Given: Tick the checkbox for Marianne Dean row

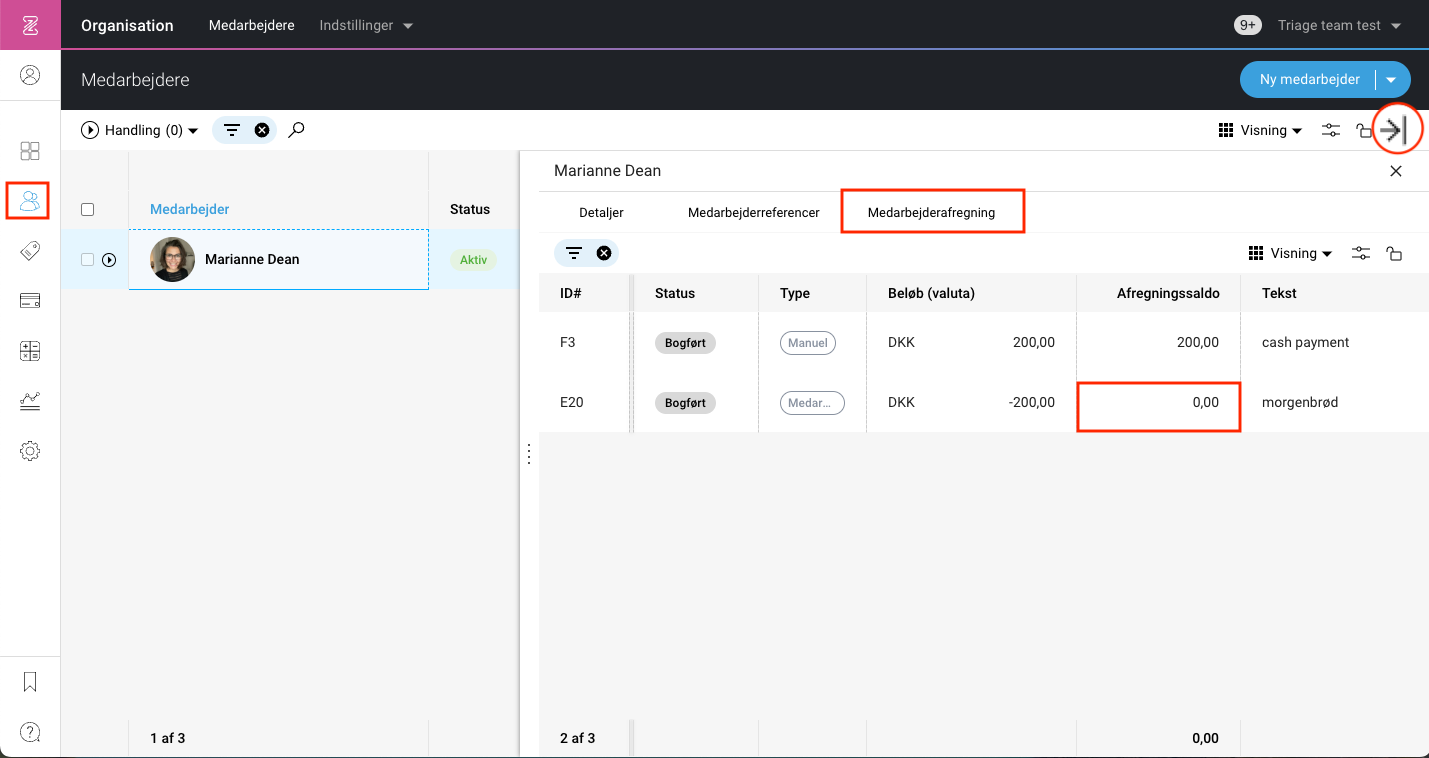Looking at the screenshot, I should click(x=87, y=259).
